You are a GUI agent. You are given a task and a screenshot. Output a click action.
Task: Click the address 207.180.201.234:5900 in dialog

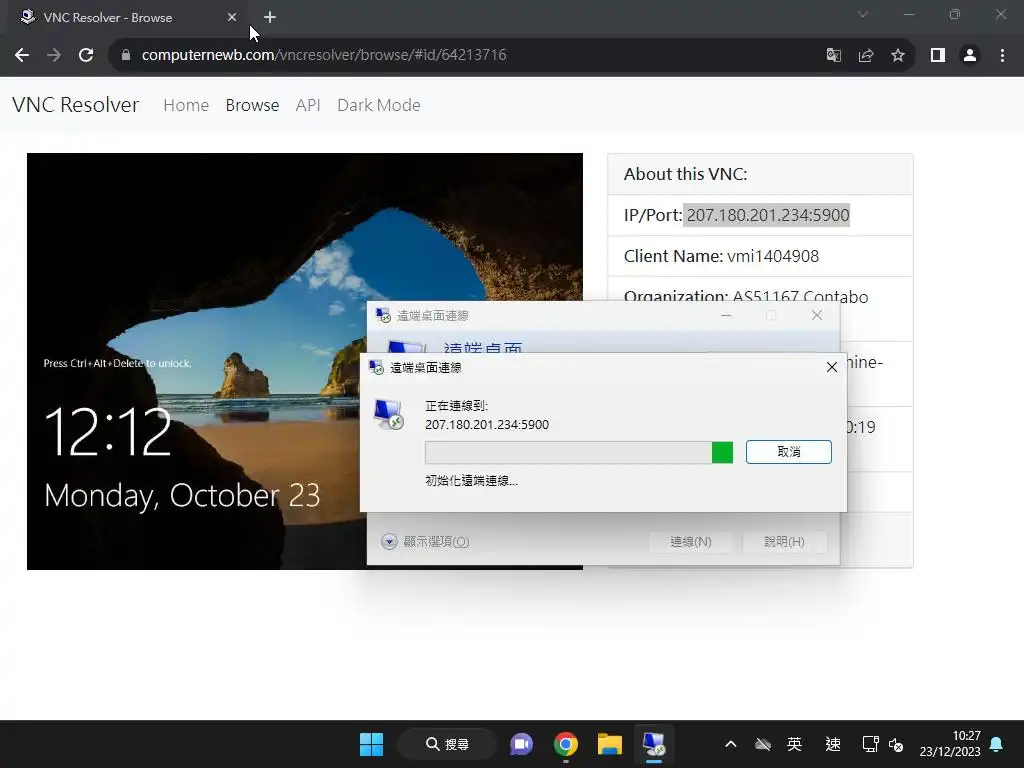click(x=487, y=424)
